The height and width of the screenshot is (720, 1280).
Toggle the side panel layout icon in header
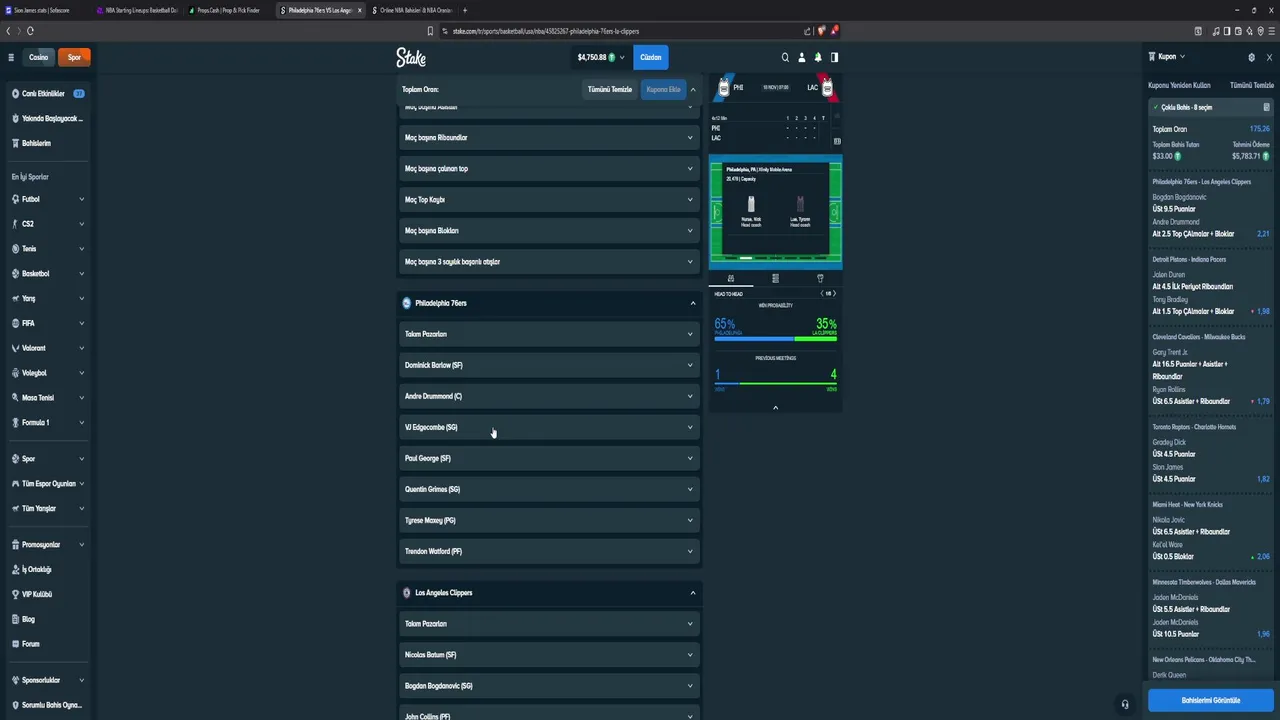click(x=834, y=57)
